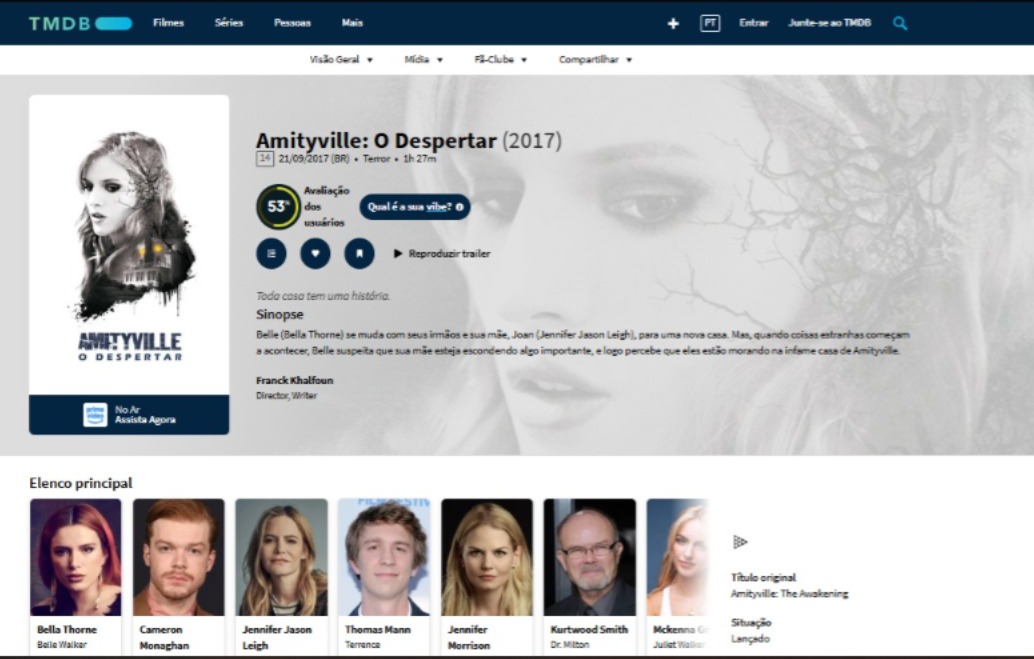Open the Compartilhar dropdown
1034x659 pixels.
click(595, 60)
